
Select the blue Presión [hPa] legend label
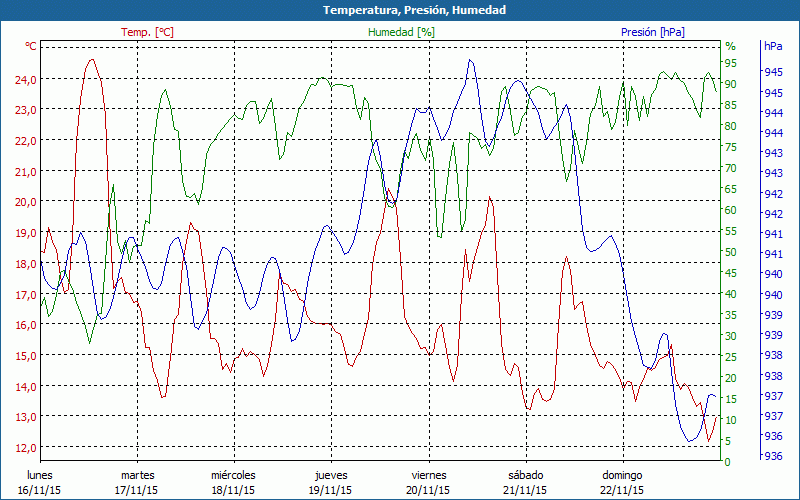point(652,32)
